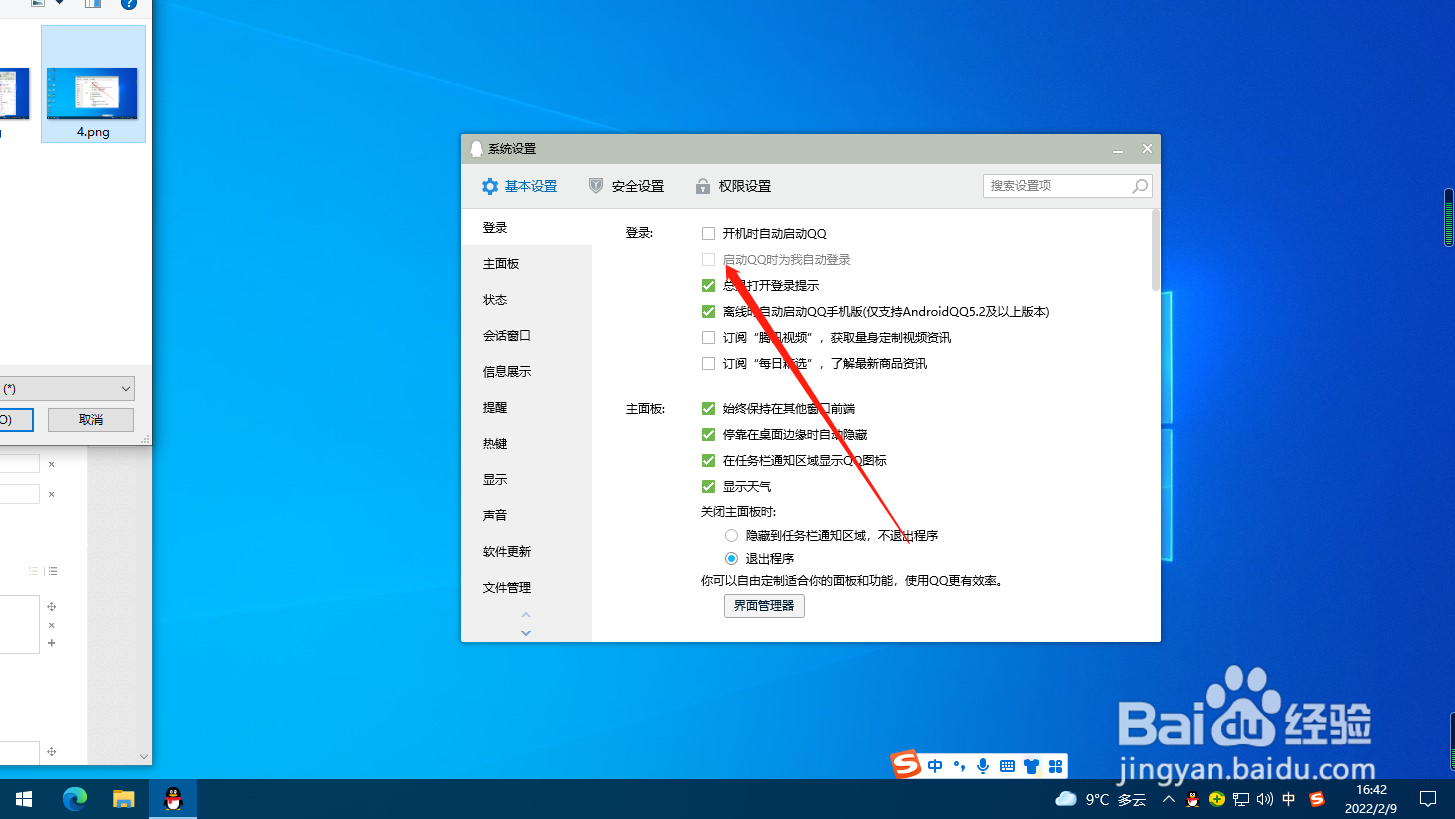Screen dimensions: 1455x819
Task: Select 提醒 in the settings sidebar
Action: [x=526, y=408]
